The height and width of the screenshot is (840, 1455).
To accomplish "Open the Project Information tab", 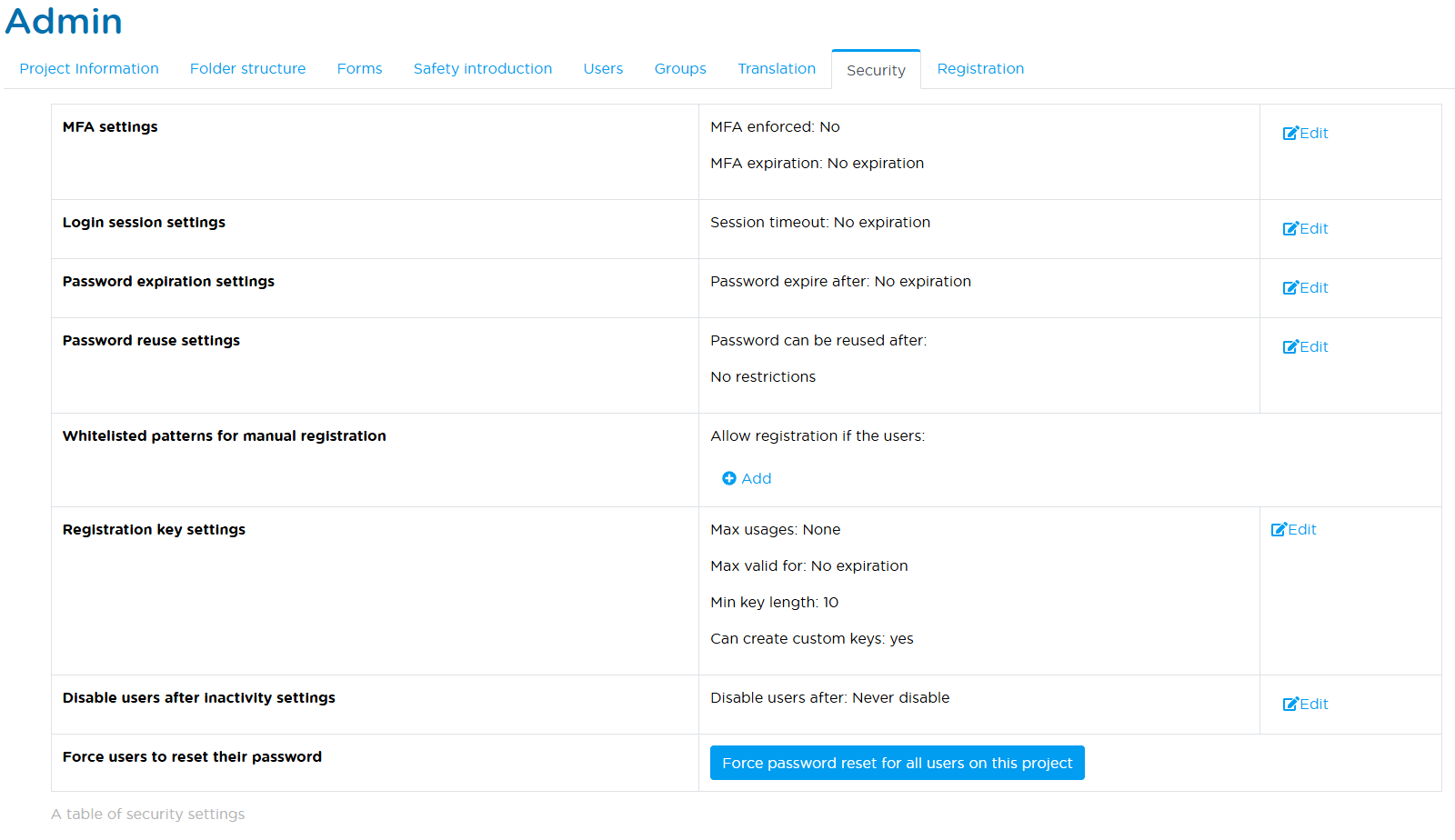I will click(x=89, y=69).
